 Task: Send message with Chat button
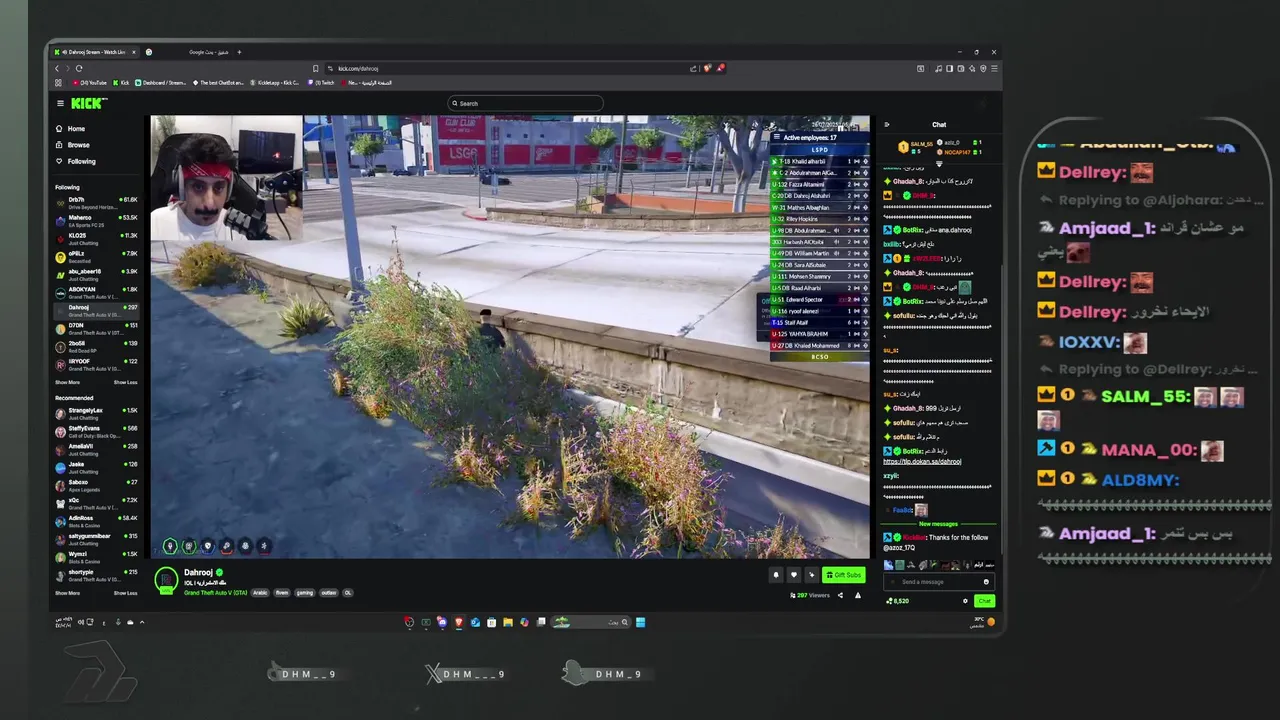tap(985, 601)
